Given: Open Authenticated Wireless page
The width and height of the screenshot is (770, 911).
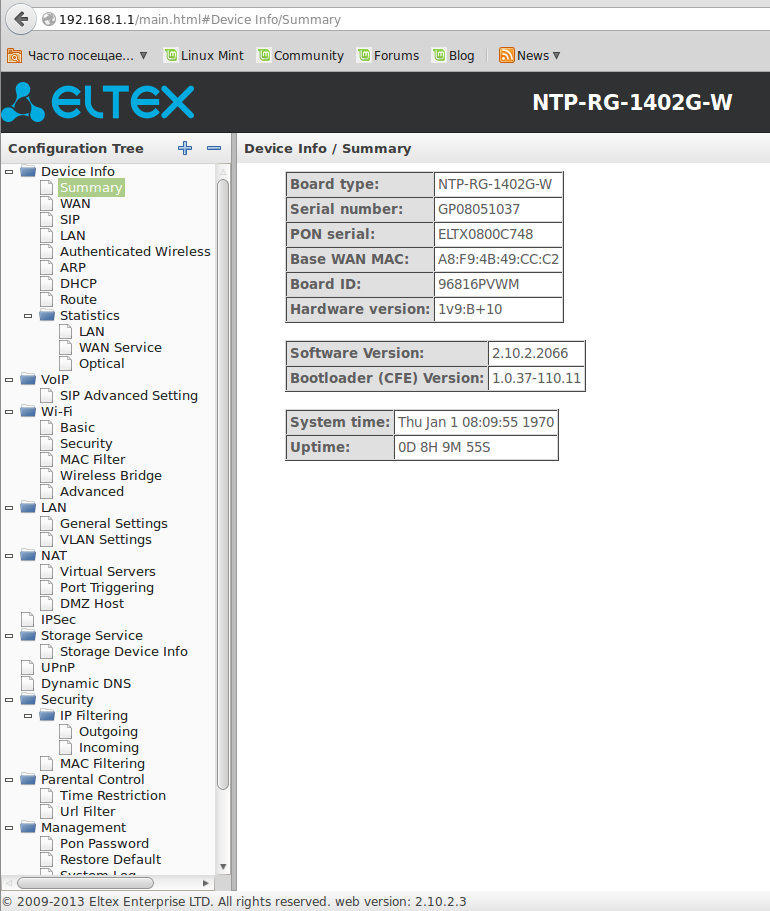Looking at the screenshot, I should click(135, 251).
